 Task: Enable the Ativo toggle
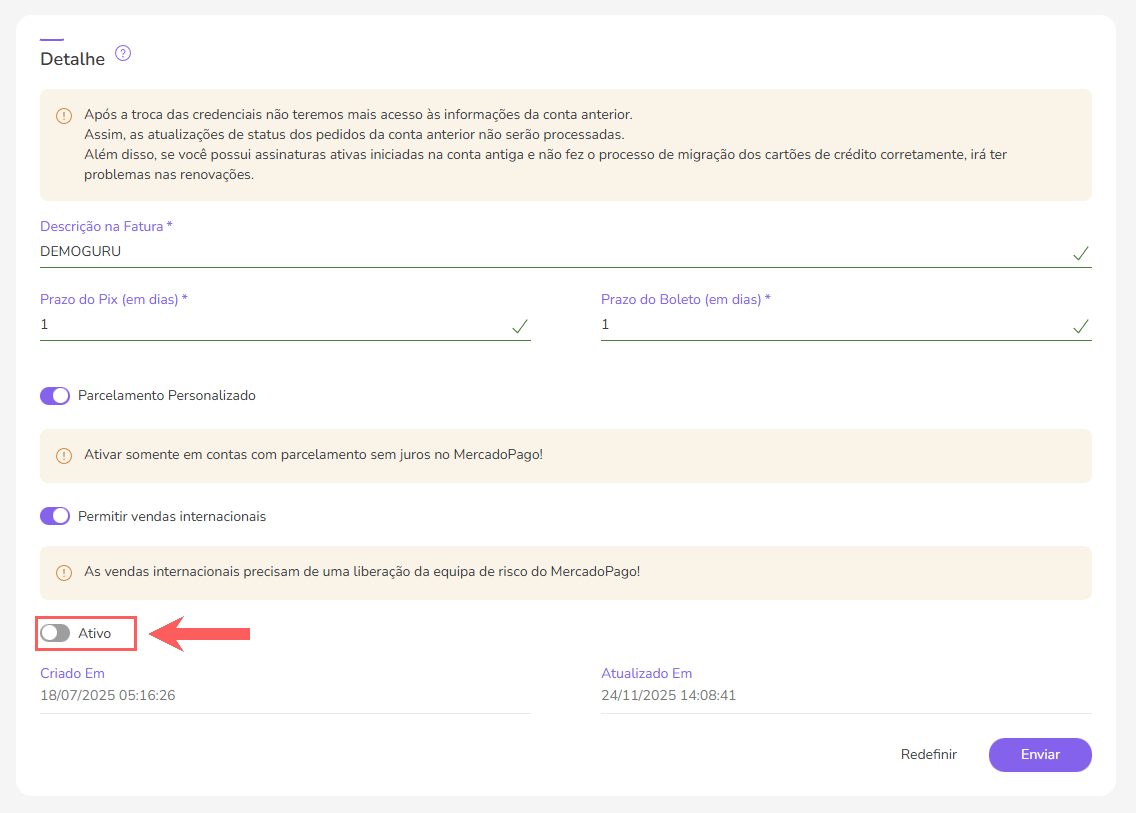[x=55, y=633]
